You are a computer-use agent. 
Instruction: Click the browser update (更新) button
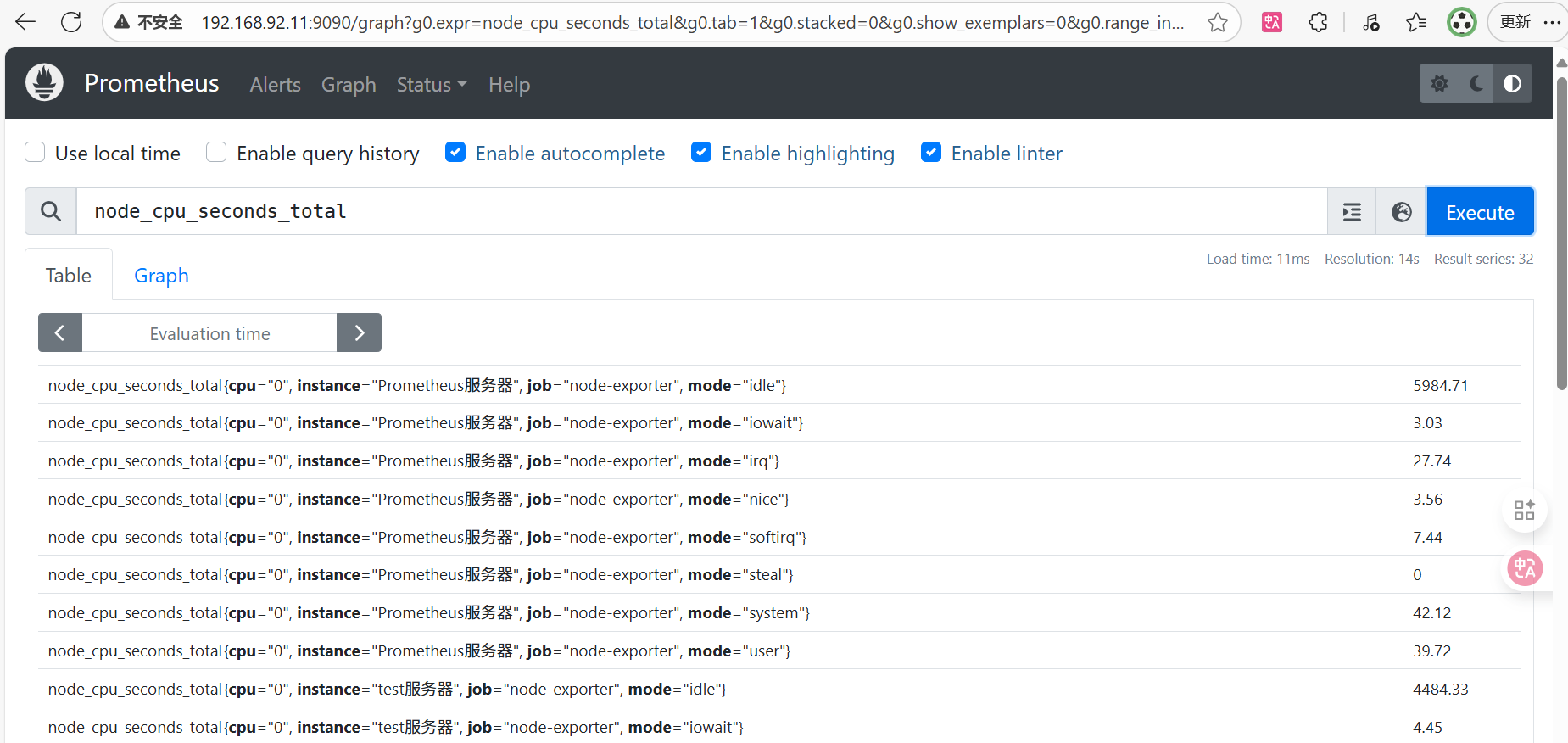pyautogui.click(x=1515, y=22)
